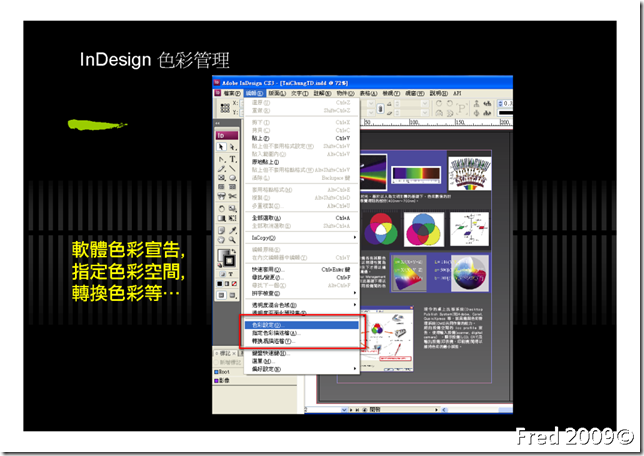This screenshot has height=456, width=644.
Task: Toggle formatting affects text
Action: pos(231,274)
